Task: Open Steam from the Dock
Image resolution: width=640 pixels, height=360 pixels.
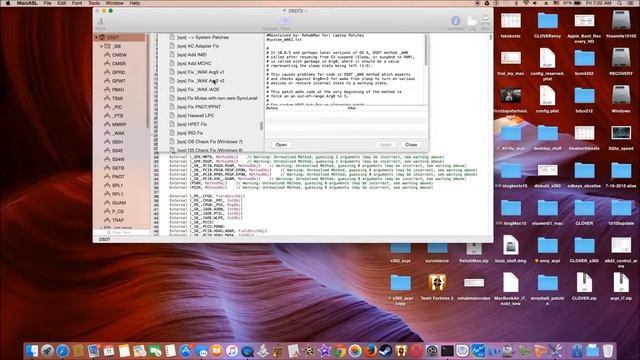Action: click(x=386, y=351)
